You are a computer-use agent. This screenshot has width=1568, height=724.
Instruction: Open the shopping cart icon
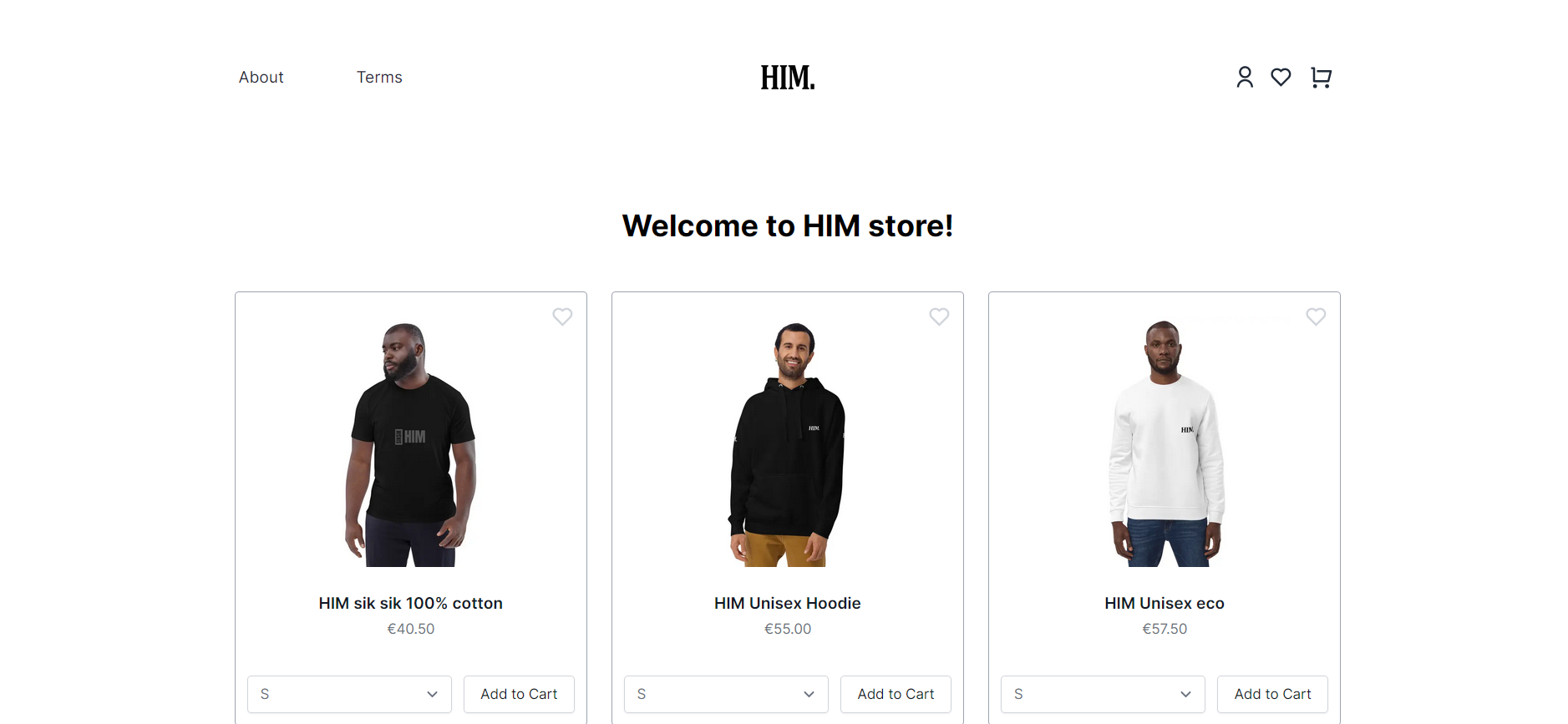[1321, 77]
